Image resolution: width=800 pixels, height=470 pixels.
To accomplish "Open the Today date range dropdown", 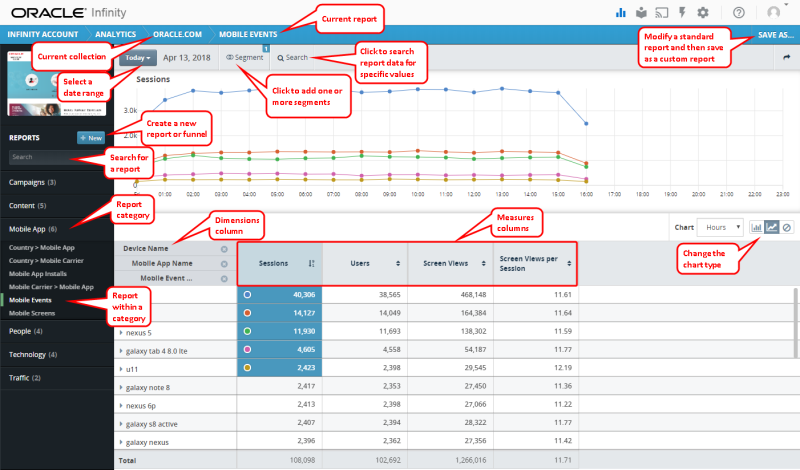I will [138, 58].
